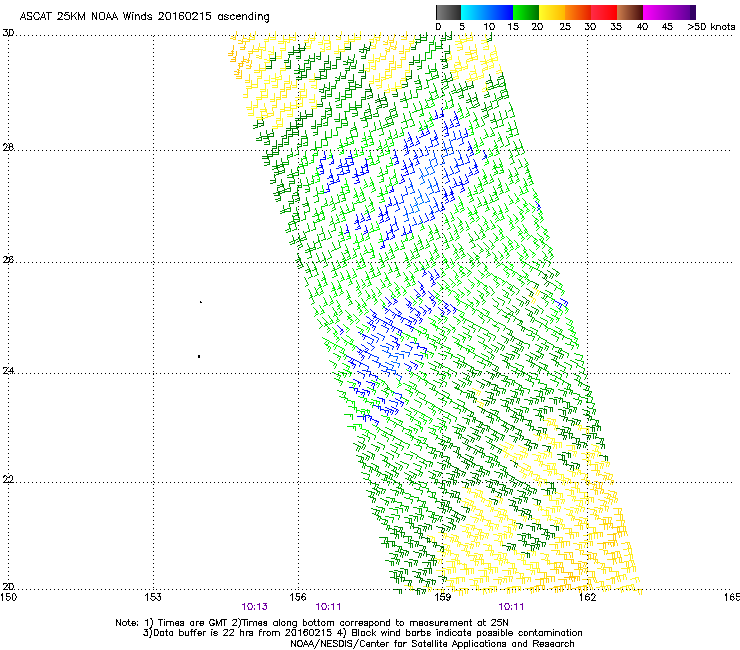Click the magenta 40-45 knots color segment

pos(656,12)
